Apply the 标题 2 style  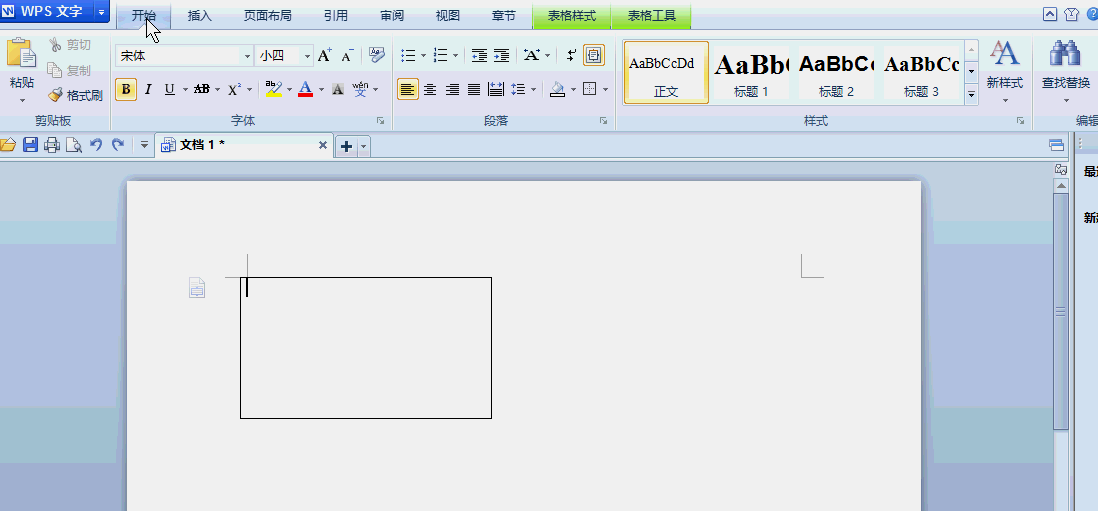pos(836,72)
